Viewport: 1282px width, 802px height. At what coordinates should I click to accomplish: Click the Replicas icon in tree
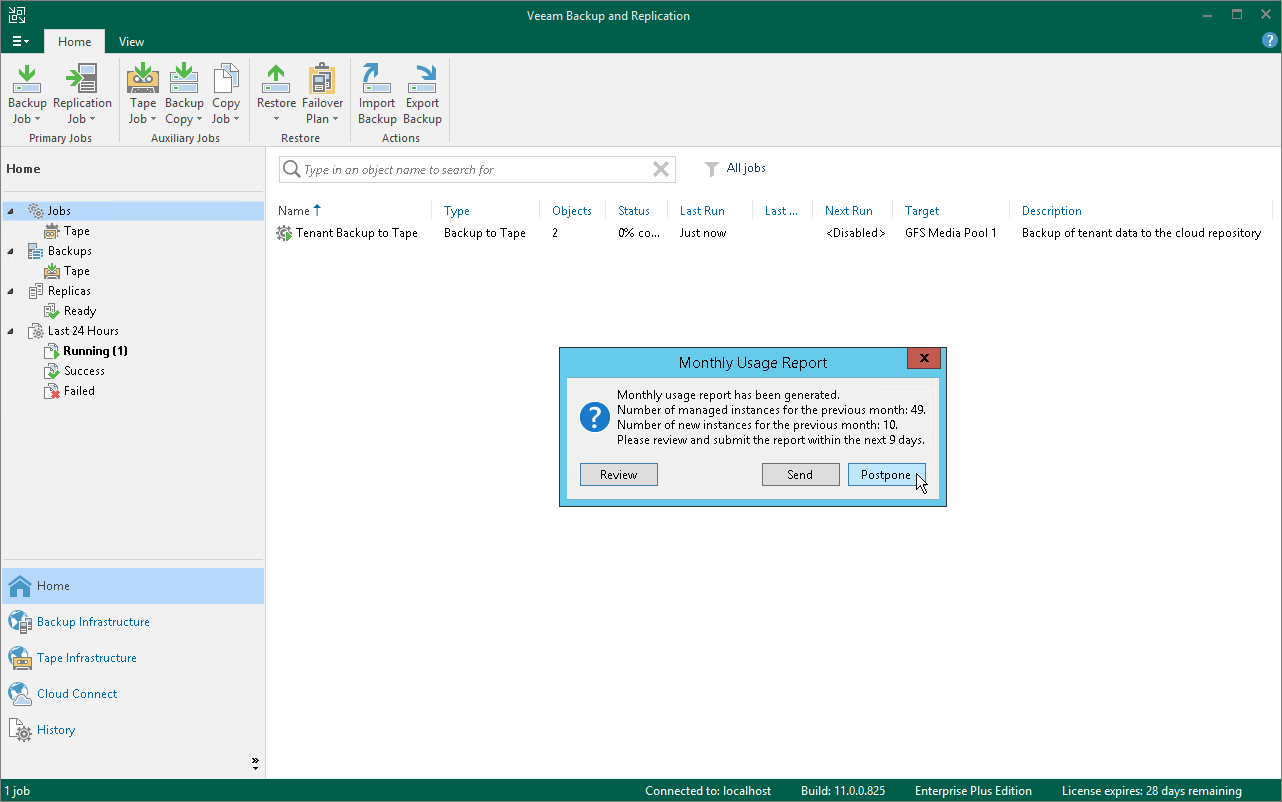35,291
